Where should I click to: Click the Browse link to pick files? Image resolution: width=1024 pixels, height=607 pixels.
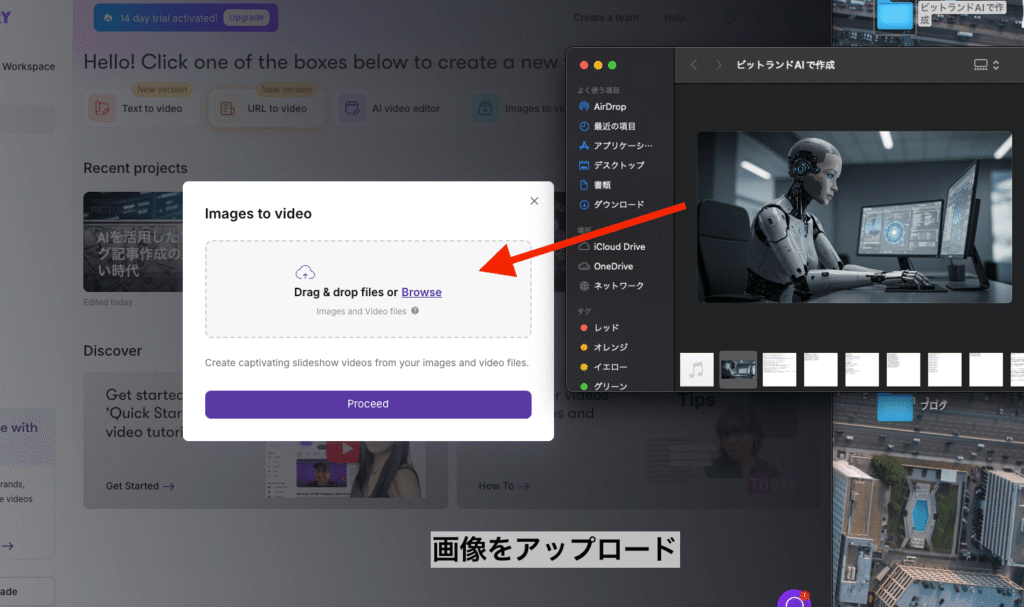coord(421,292)
